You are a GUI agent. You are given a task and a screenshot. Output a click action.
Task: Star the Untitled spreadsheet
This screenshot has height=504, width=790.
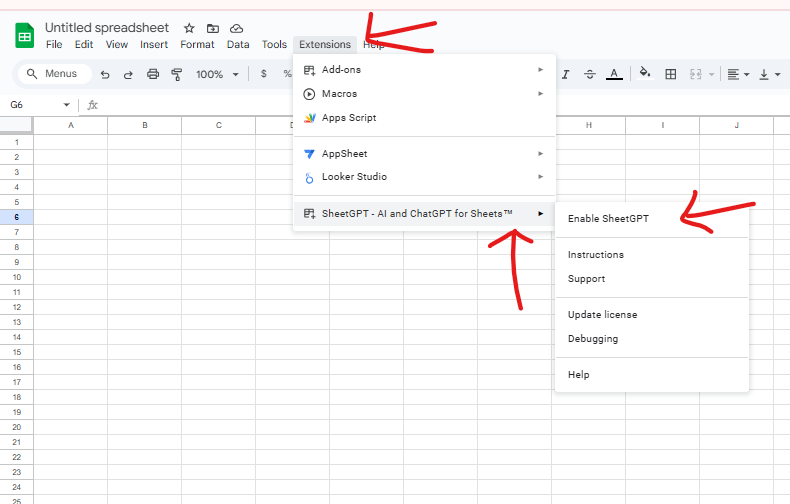pos(189,28)
